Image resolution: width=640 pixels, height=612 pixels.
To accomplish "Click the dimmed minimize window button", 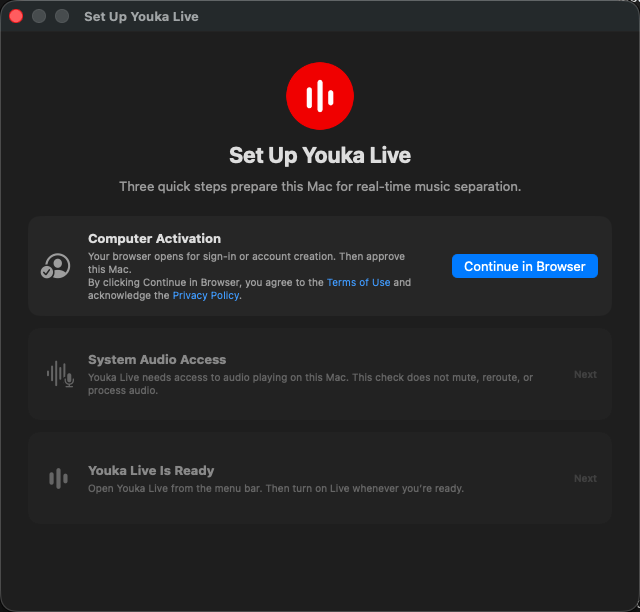I will [39, 16].
